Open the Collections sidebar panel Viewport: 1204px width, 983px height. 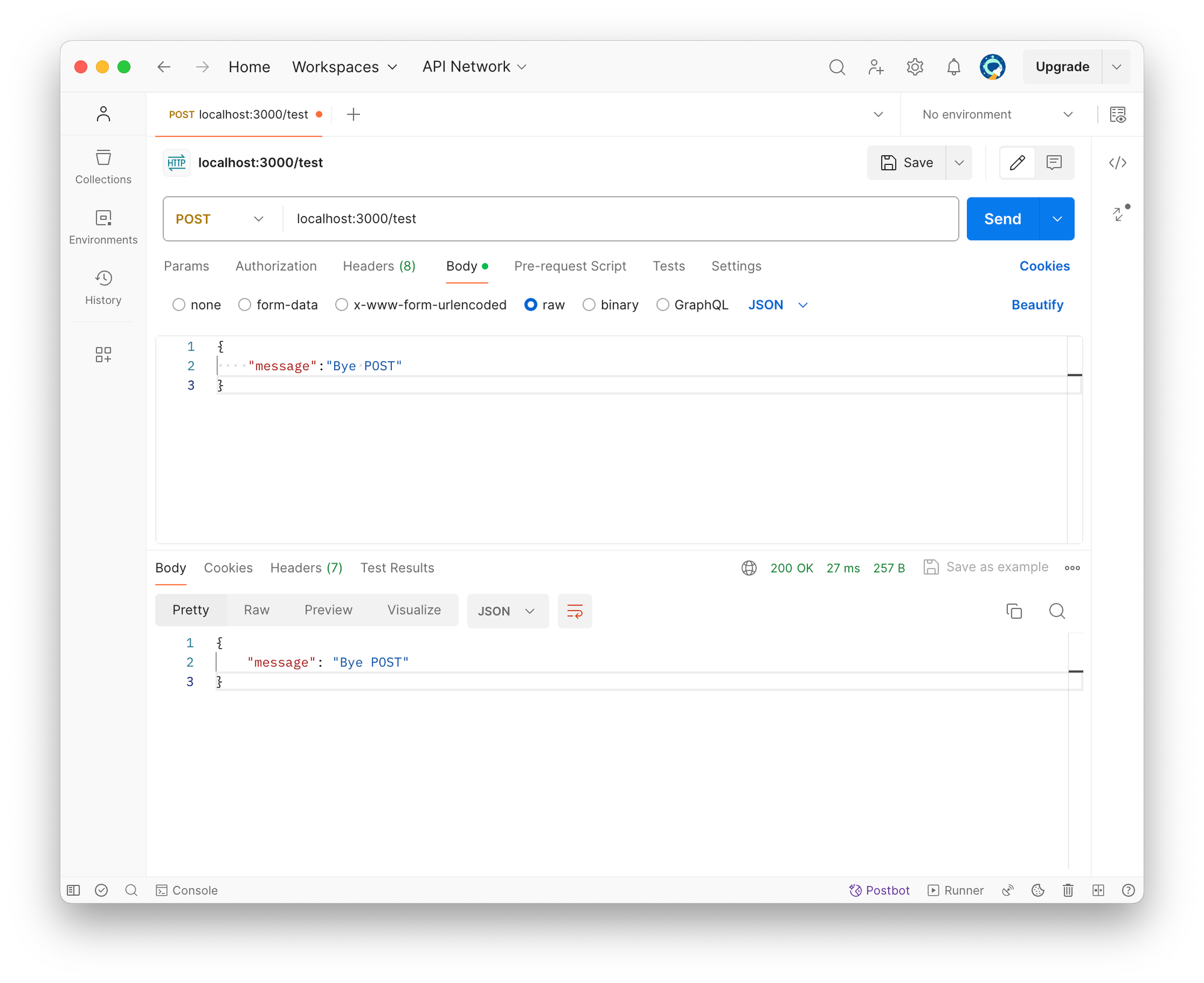click(104, 167)
